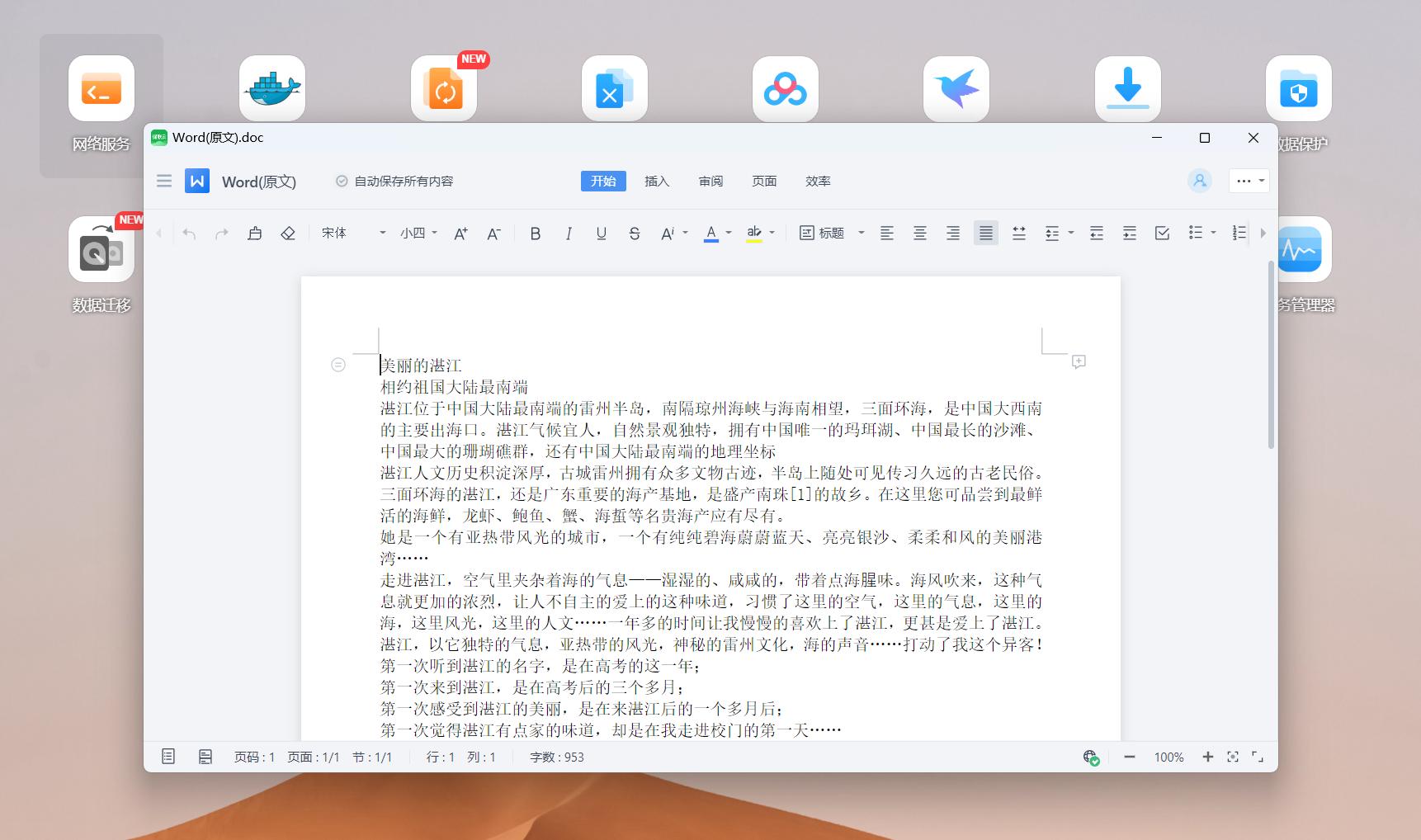Open the hamburger file menu
This screenshot has width=1421, height=840.
tap(163, 181)
